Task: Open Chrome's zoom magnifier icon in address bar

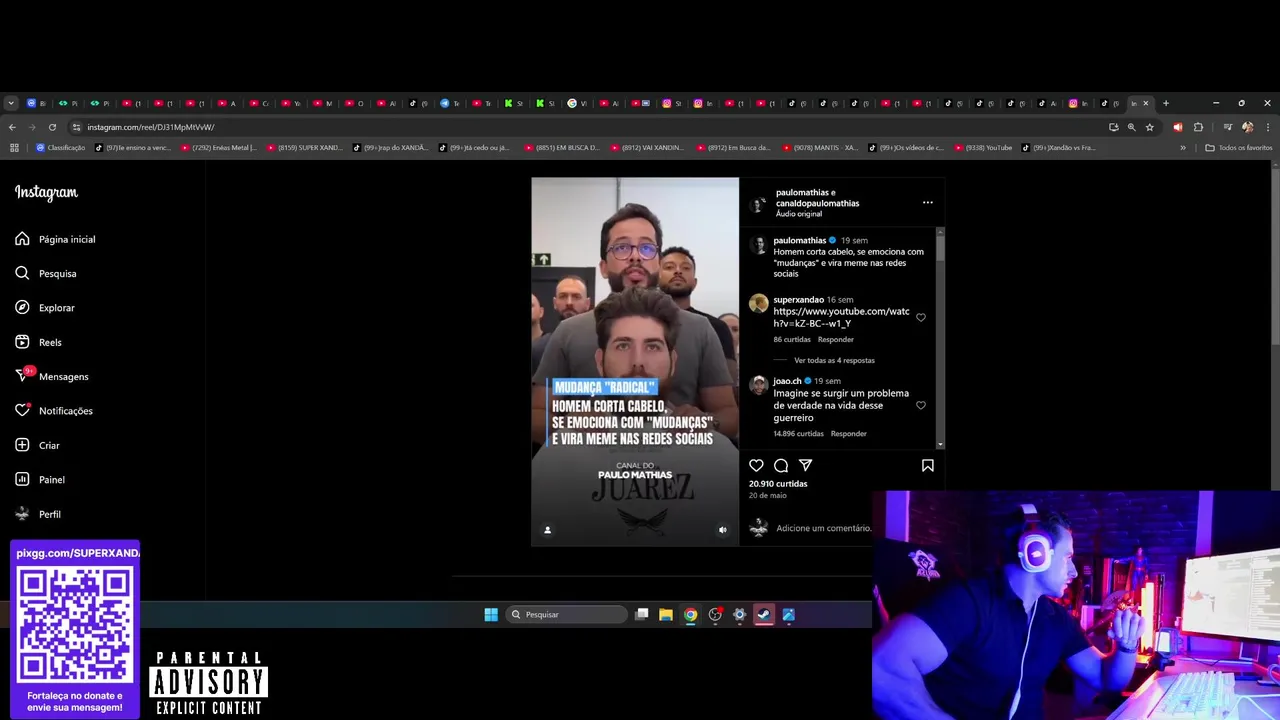Action: coord(1132,127)
